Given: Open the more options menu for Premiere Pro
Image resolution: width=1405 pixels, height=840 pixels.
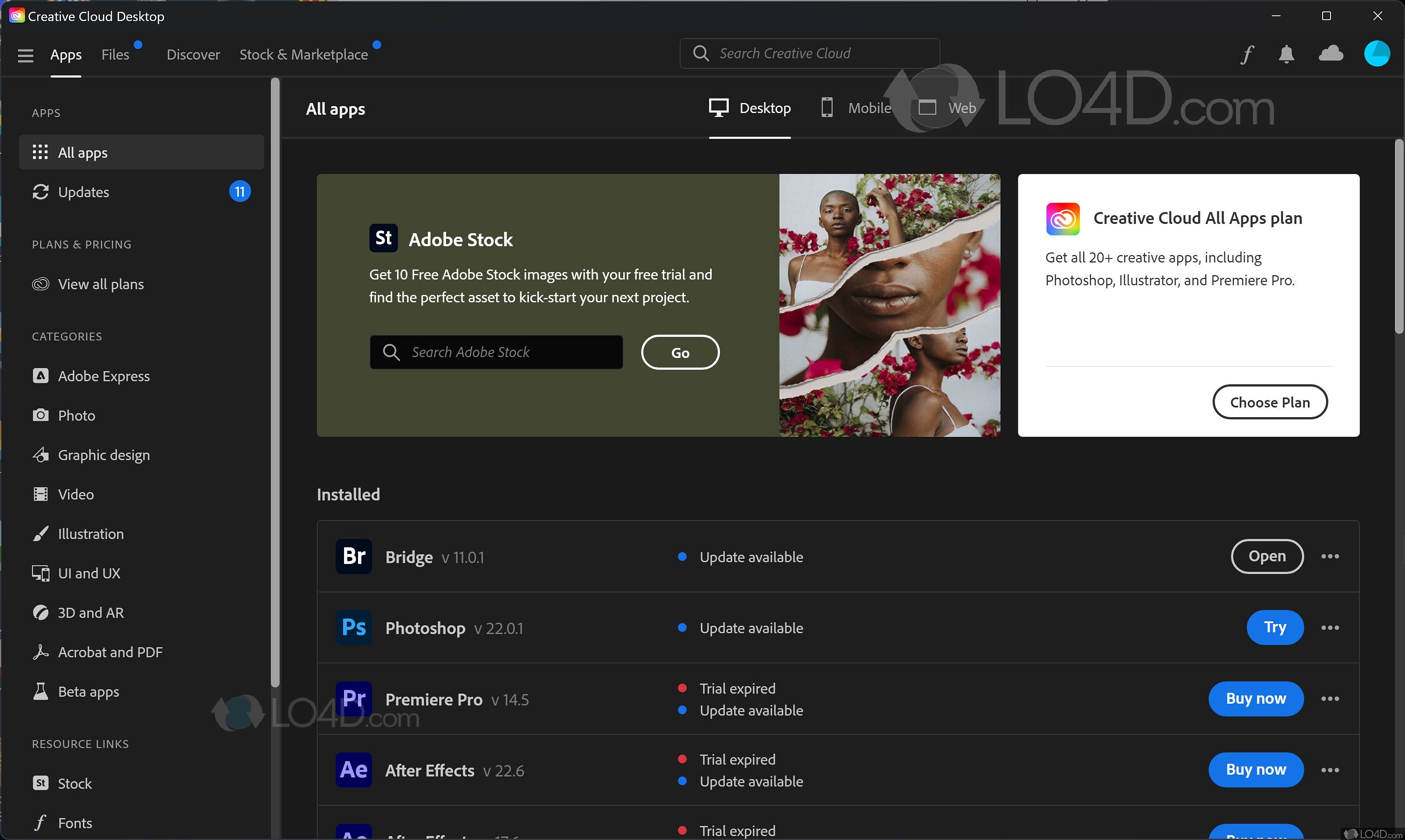Looking at the screenshot, I should (x=1330, y=698).
